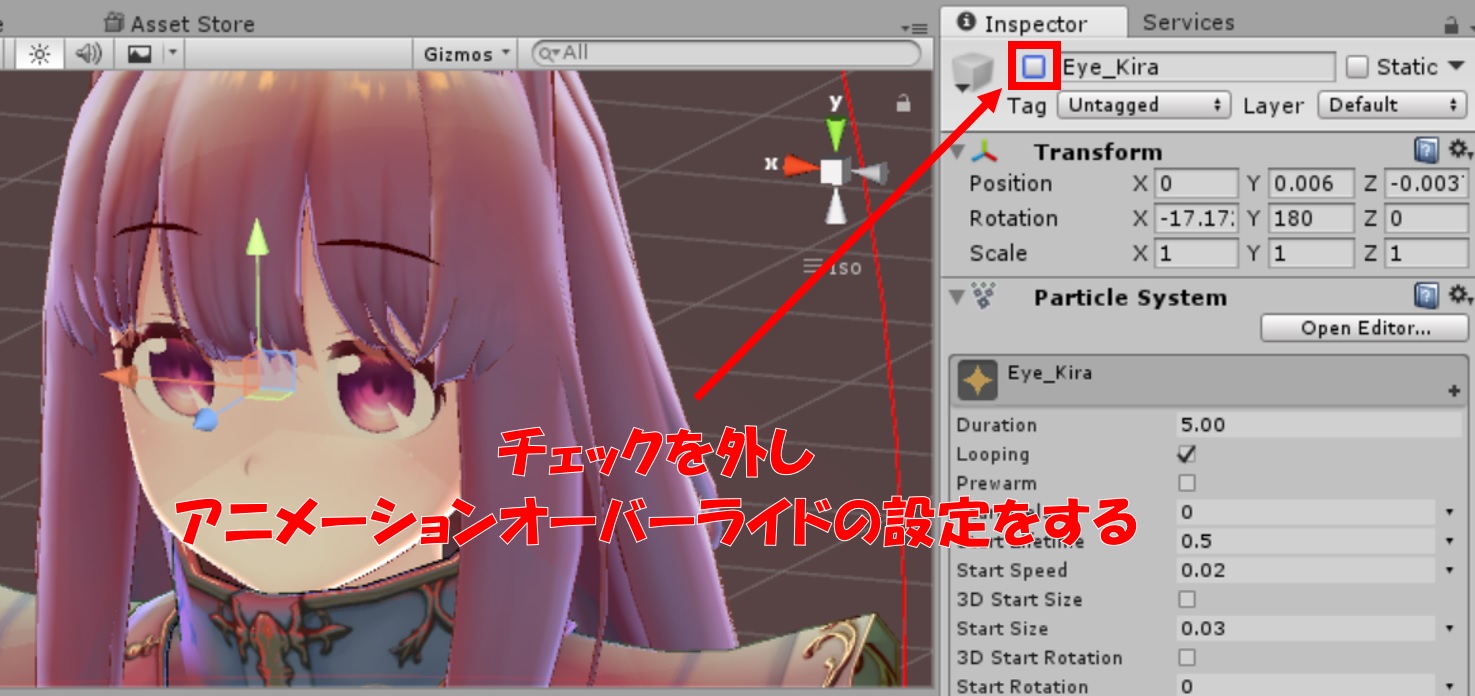Click the scene view lock icon

[904, 103]
